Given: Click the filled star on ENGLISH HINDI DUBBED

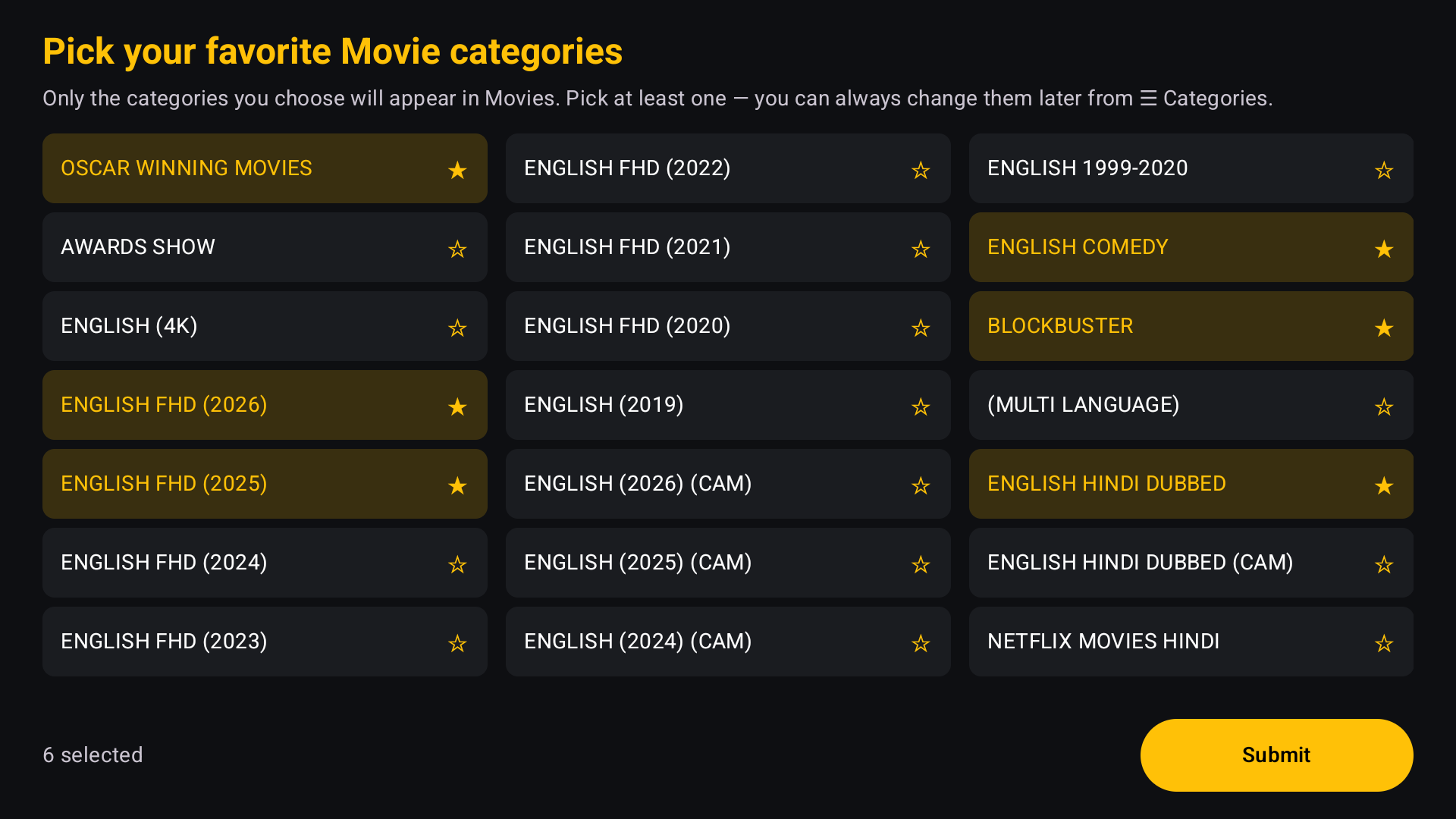Looking at the screenshot, I should point(1384,485).
